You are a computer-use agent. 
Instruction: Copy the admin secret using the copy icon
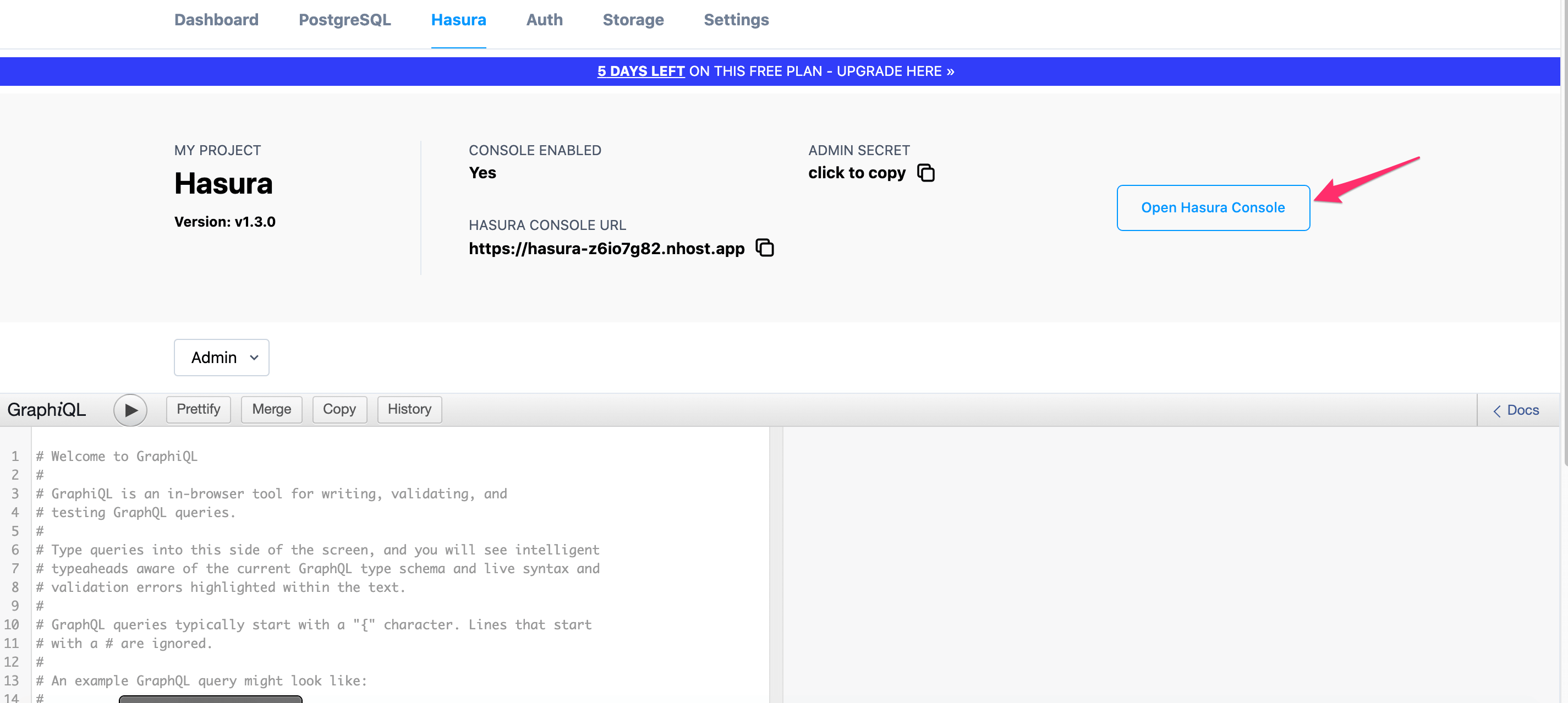click(x=926, y=172)
